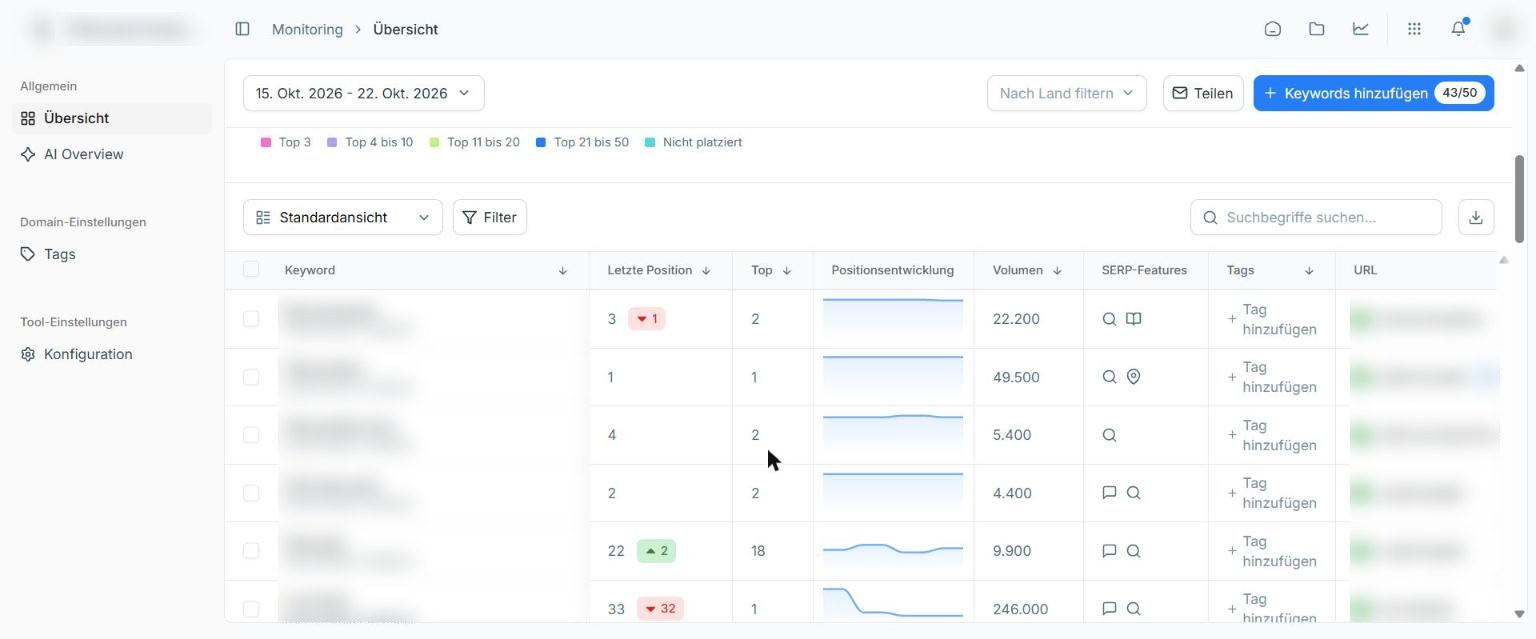1536x639 pixels.
Task: Add tag in the 5.400 volume row
Action: (1272, 435)
